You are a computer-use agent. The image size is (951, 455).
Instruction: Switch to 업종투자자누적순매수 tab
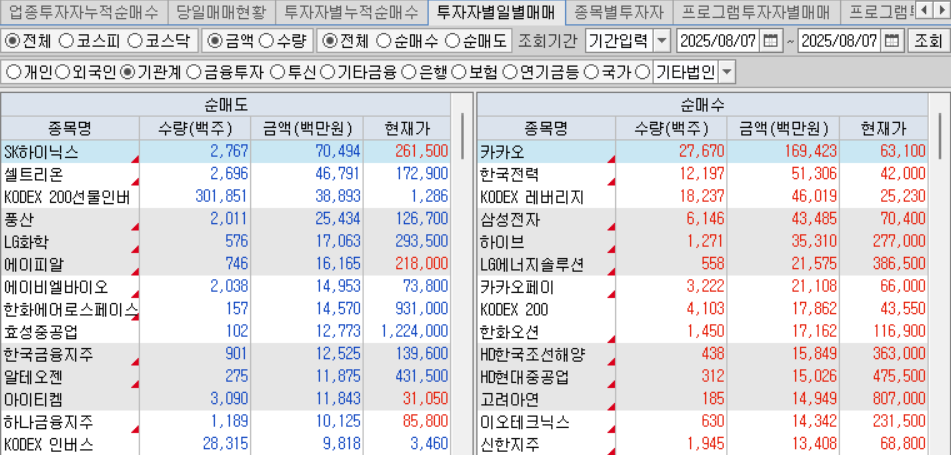[83, 11]
